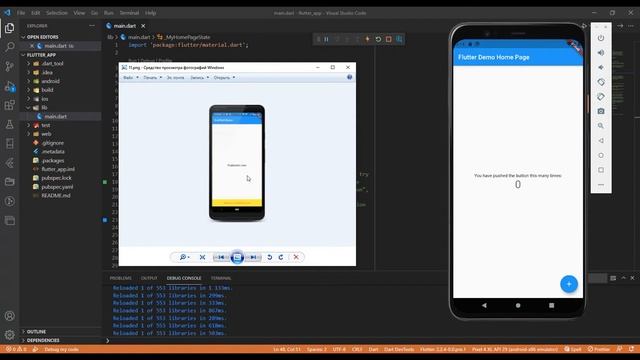Open pubspec.lock in the explorer
The width and height of the screenshot is (640, 360).
[x=56, y=178]
